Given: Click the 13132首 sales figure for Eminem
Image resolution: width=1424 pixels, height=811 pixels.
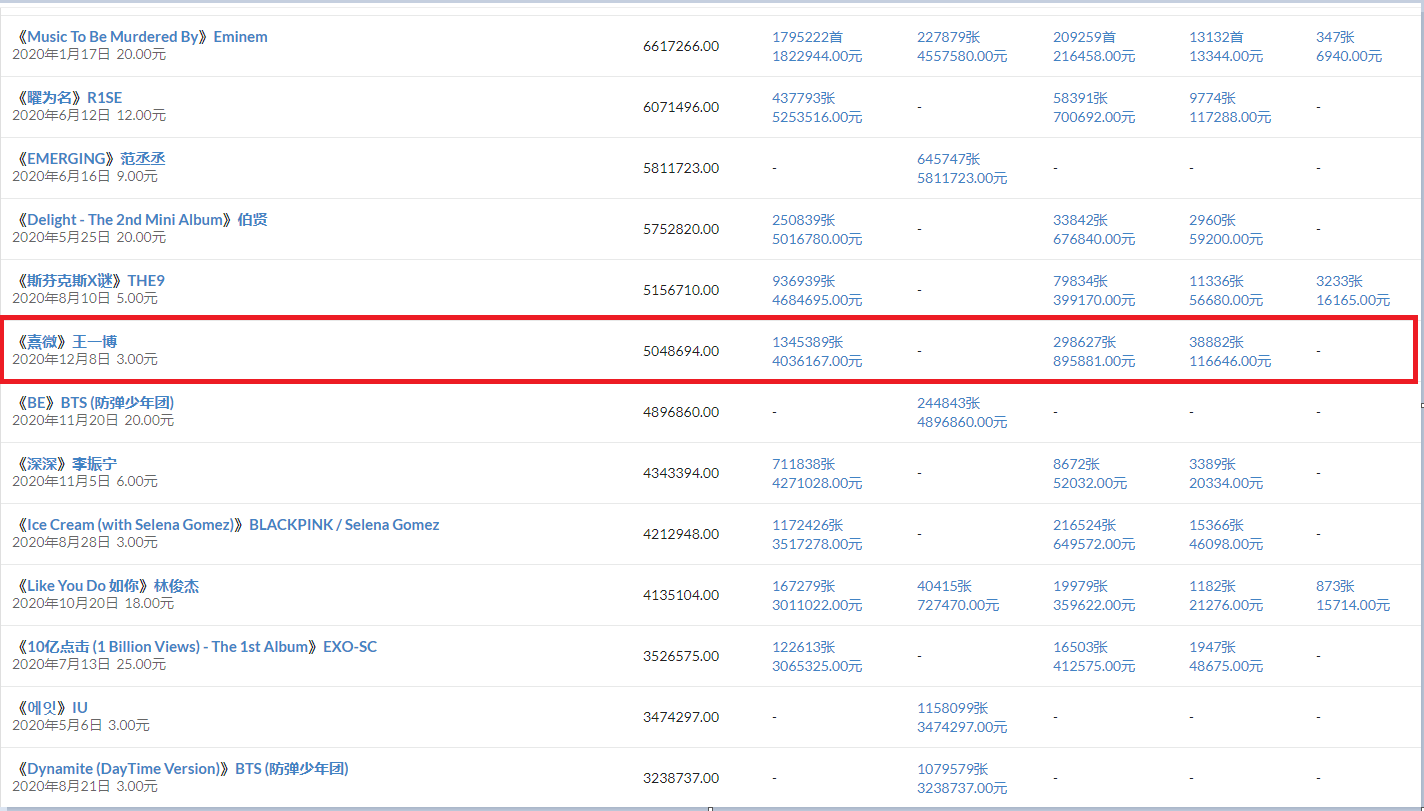Looking at the screenshot, I should click(1217, 37).
